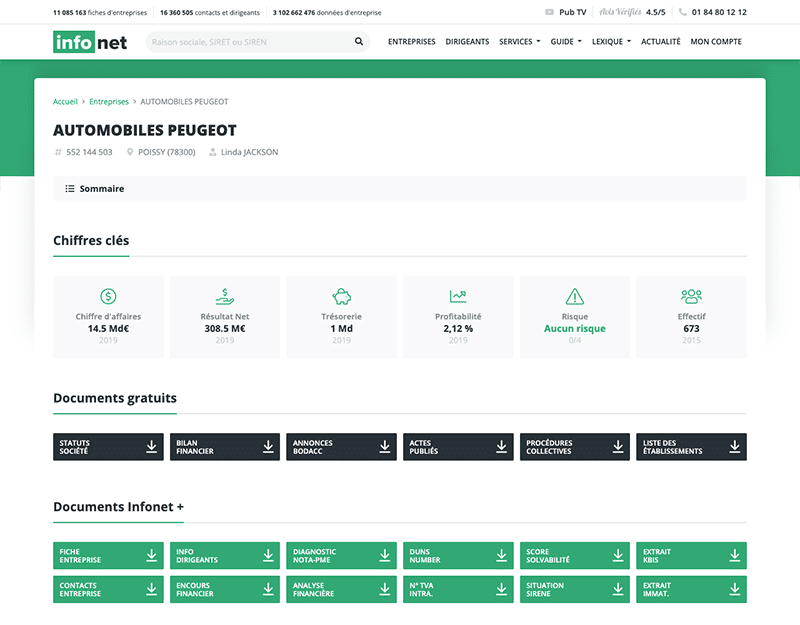Open the Lexique dropdown menu
The width and height of the screenshot is (800, 625).
[x=611, y=42]
